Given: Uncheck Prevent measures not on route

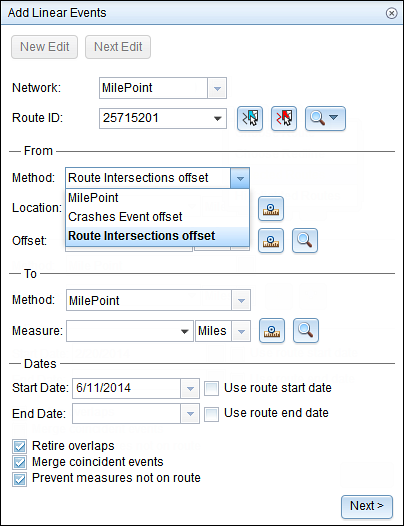Looking at the screenshot, I should [x=19, y=479].
